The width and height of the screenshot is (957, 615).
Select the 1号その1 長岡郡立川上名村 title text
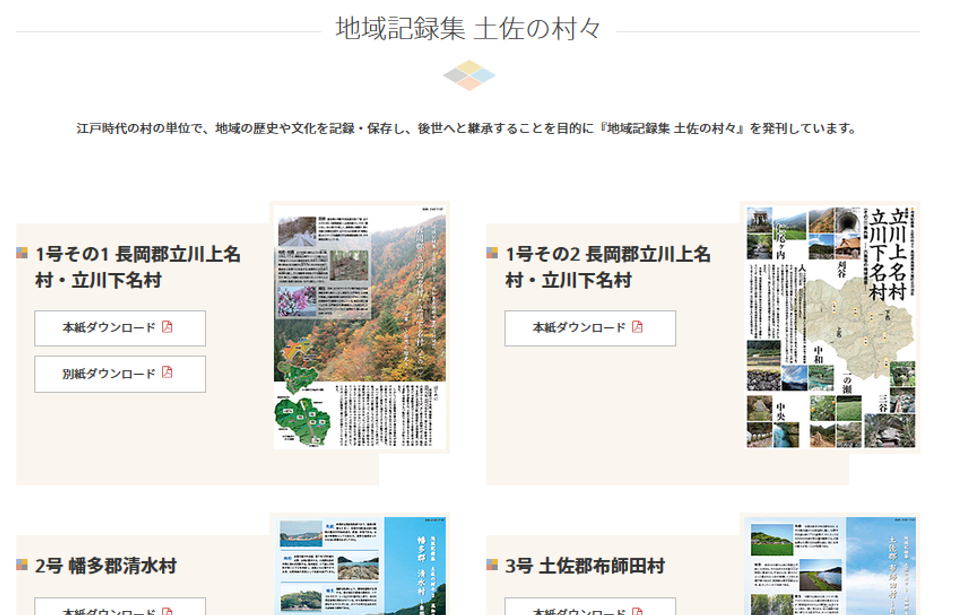tap(138, 267)
